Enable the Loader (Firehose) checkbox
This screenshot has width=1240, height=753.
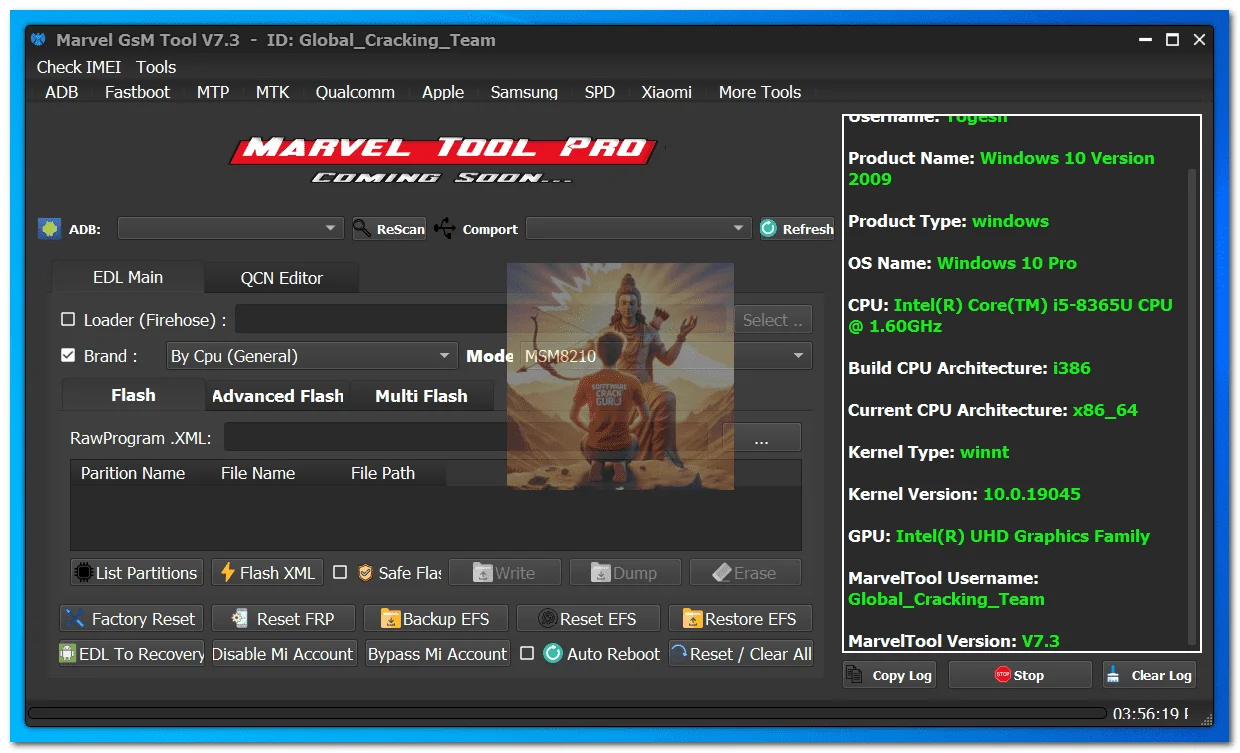tap(68, 320)
